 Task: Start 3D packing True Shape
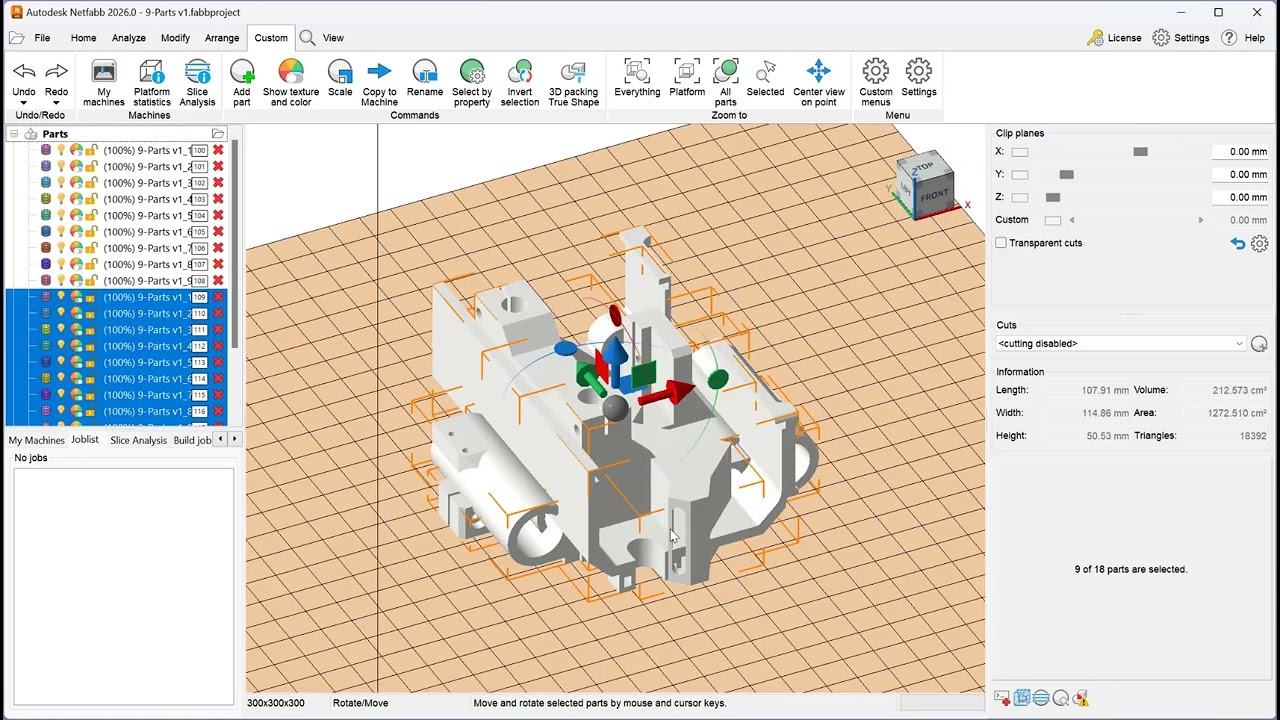(574, 82)
